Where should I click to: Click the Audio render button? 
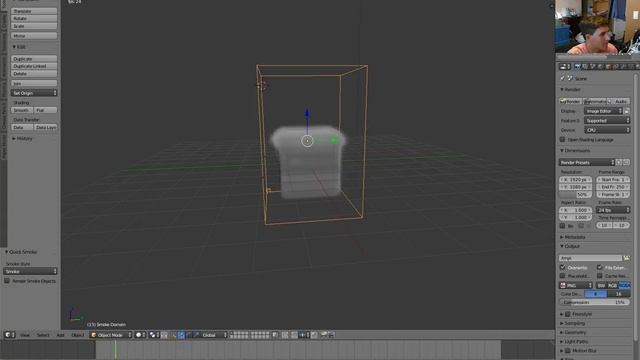(619, 101)
